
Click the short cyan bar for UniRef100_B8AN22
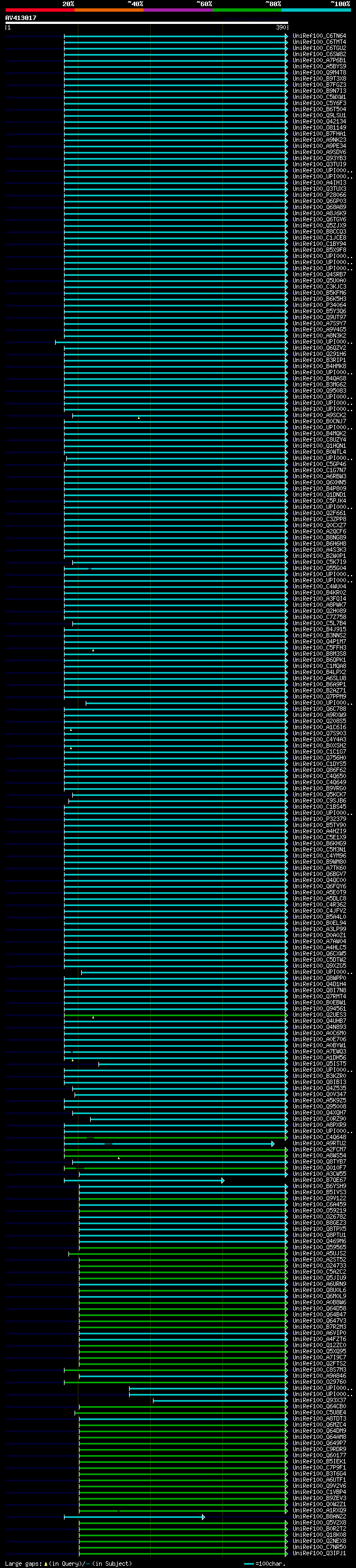(135, 1517)
